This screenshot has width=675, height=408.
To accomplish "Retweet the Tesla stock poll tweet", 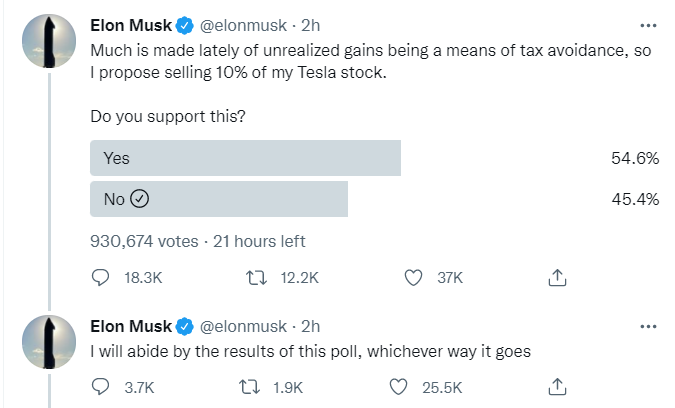I will (256, 278).
